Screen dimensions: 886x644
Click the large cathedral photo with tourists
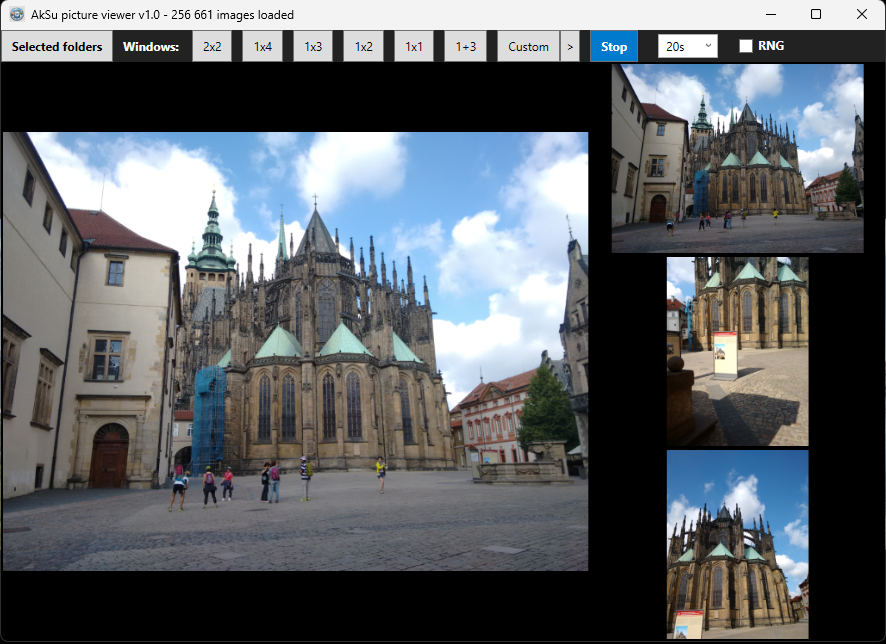(296, 351)
